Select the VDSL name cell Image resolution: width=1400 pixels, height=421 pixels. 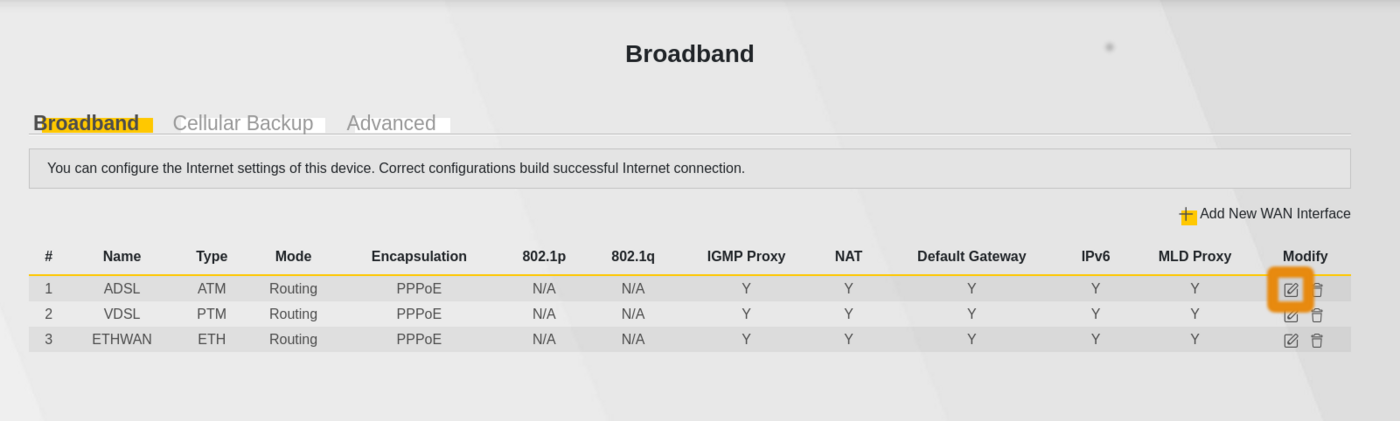pos(121,314)
